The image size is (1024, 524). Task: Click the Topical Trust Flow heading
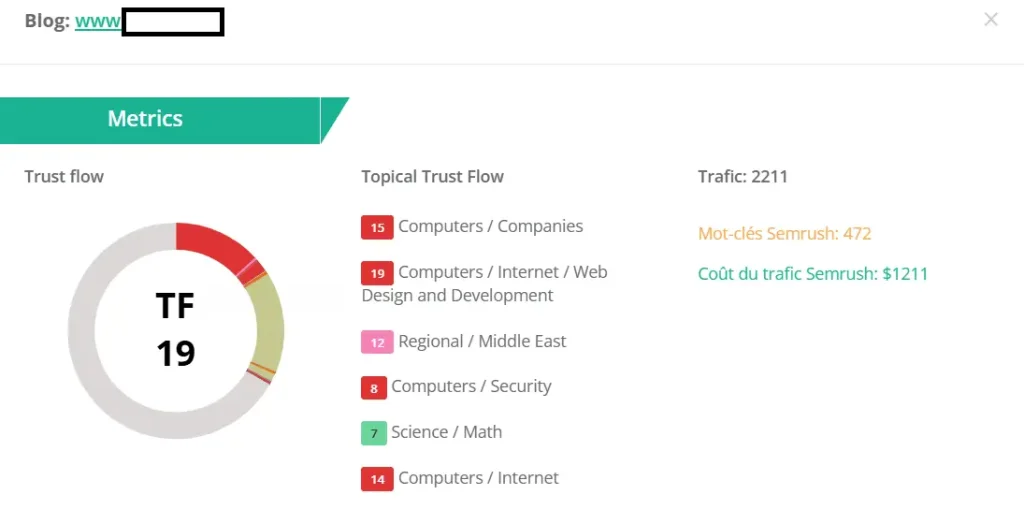coord(432,177)
